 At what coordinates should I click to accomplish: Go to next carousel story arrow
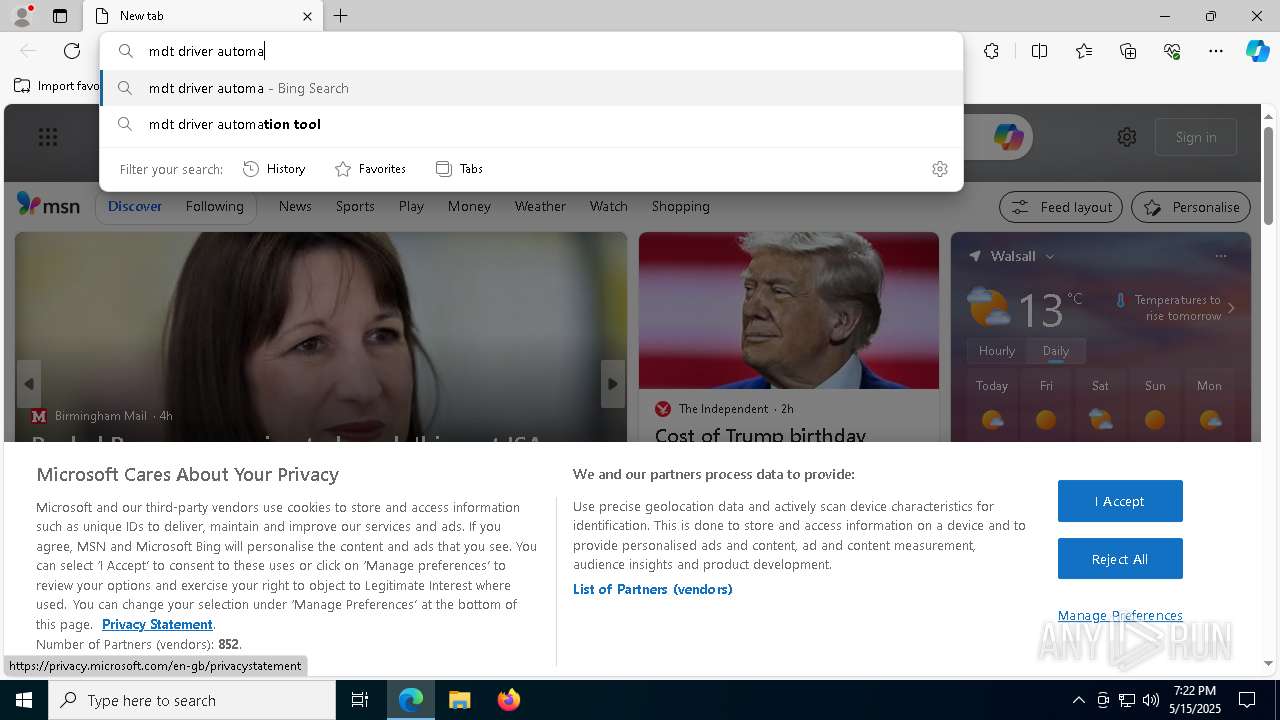612,384
